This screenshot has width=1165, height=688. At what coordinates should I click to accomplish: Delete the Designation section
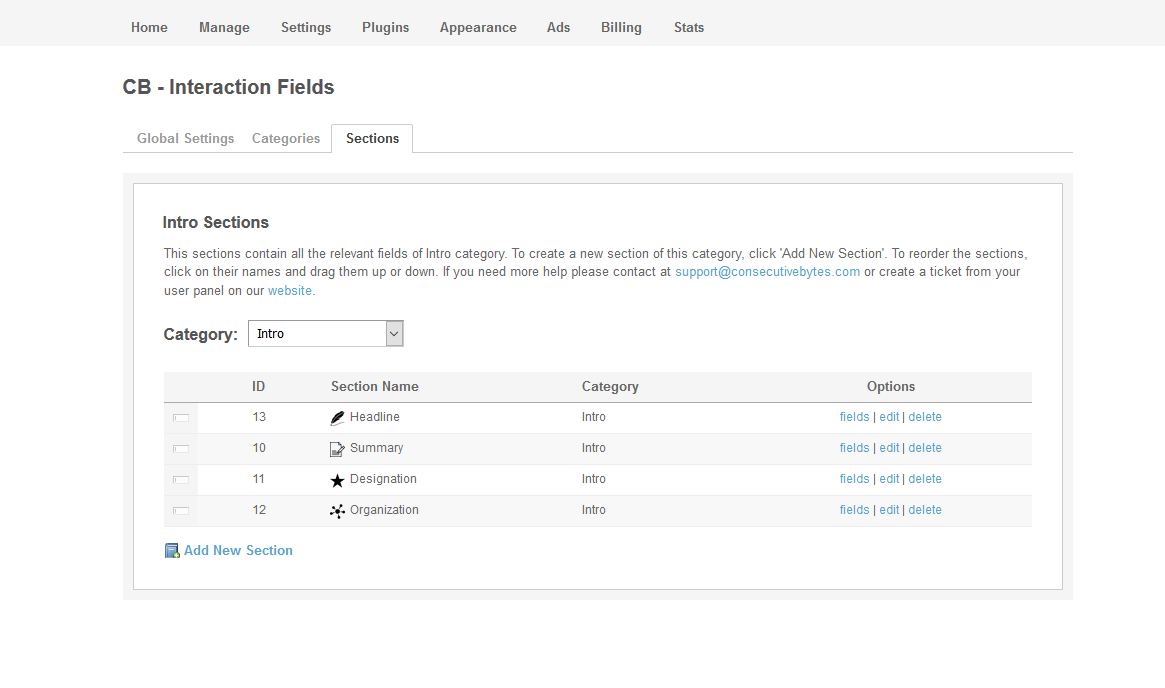pyautogui.click(x=925, y=479)
